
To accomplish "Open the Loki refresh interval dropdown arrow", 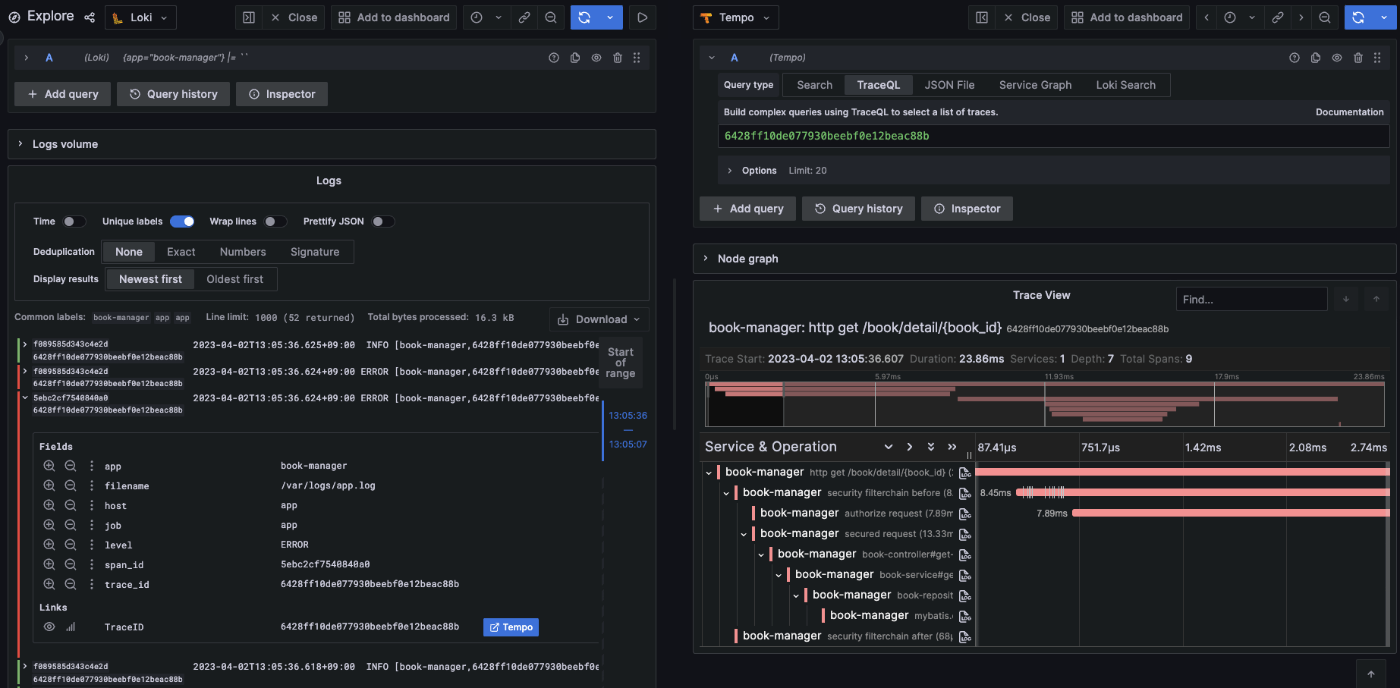I will 610,17.
